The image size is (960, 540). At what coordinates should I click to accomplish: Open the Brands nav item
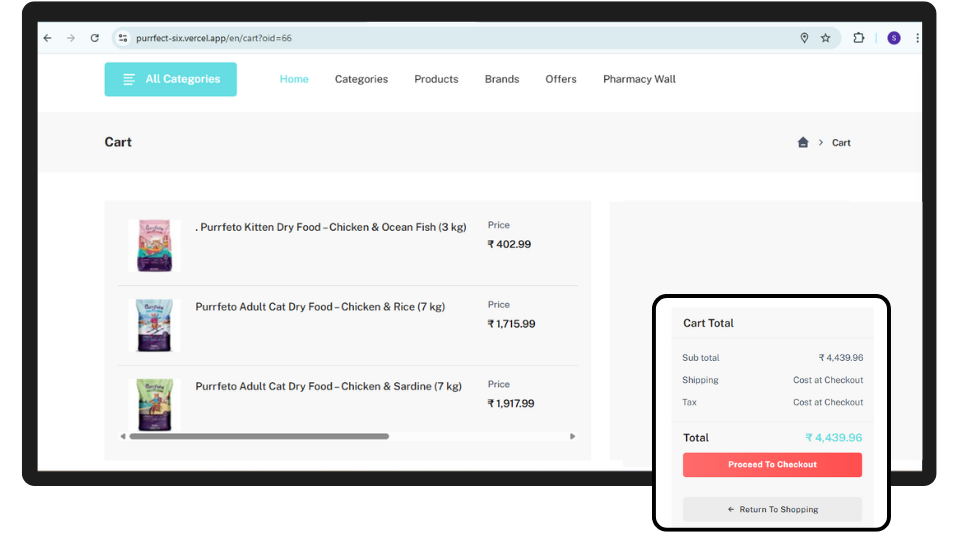pos(502,79)
